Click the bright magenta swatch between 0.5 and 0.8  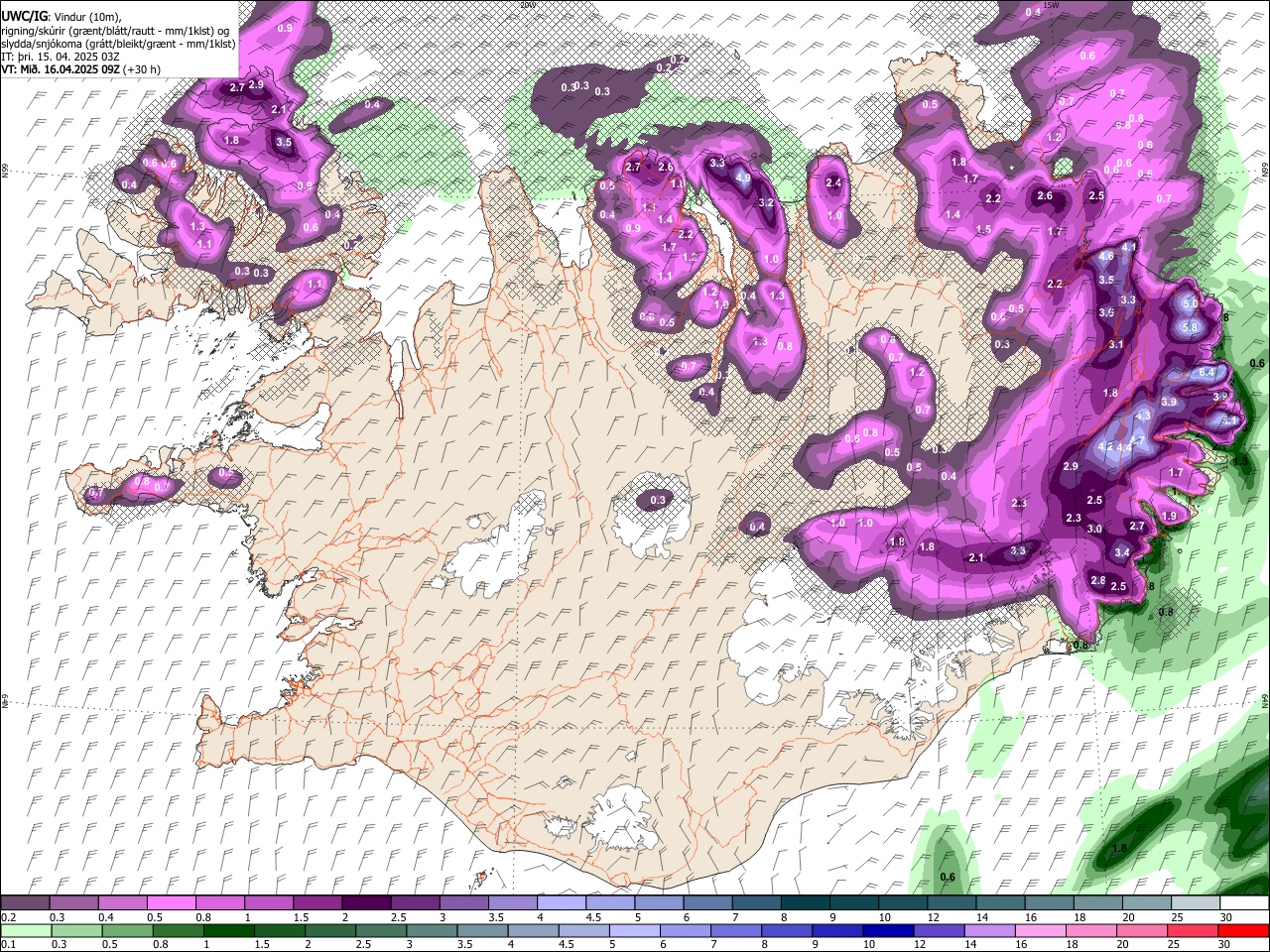pyautogui.click(x=171, y=902)
